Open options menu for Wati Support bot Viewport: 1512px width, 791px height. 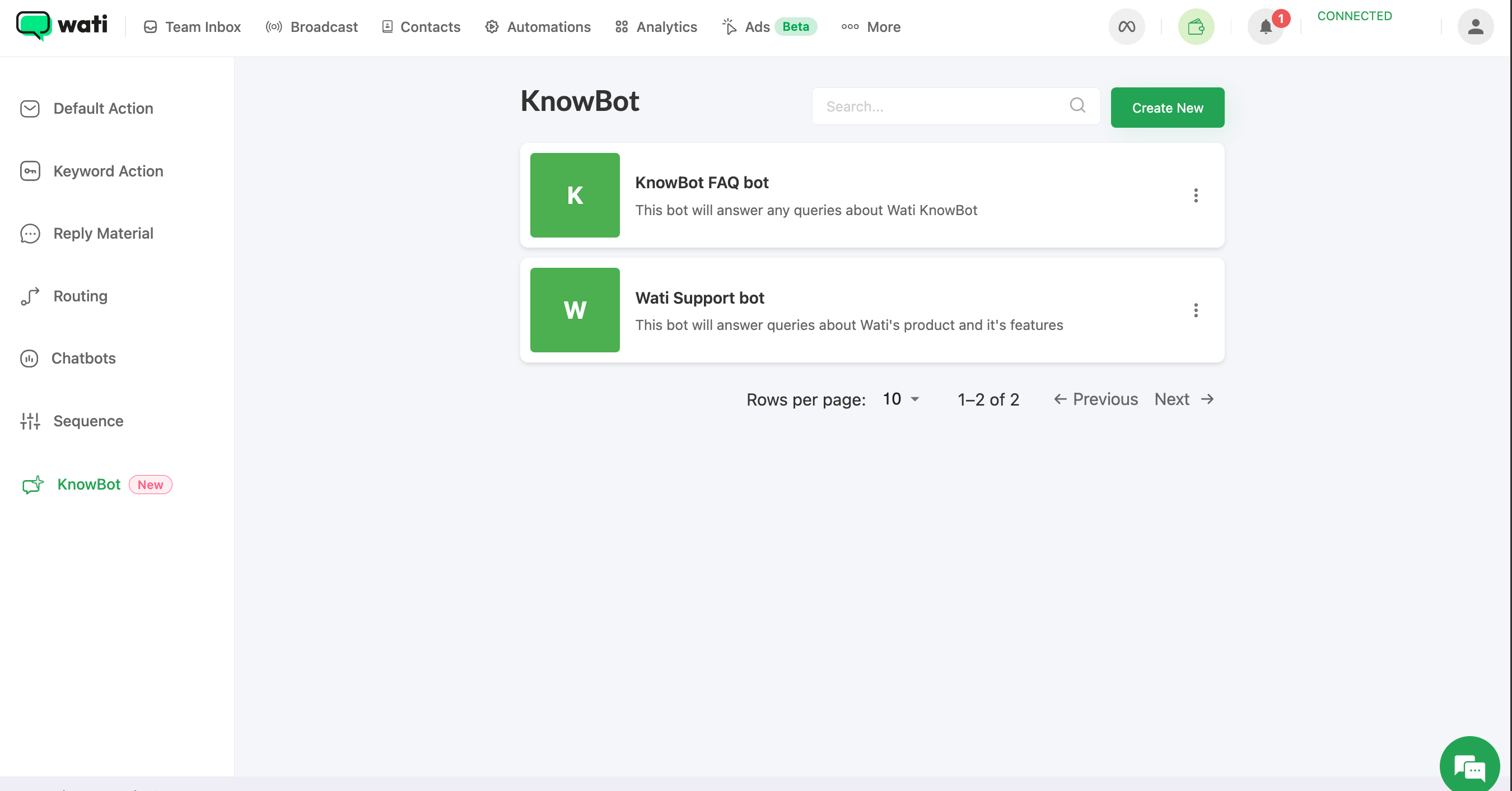click(1196, 310)
